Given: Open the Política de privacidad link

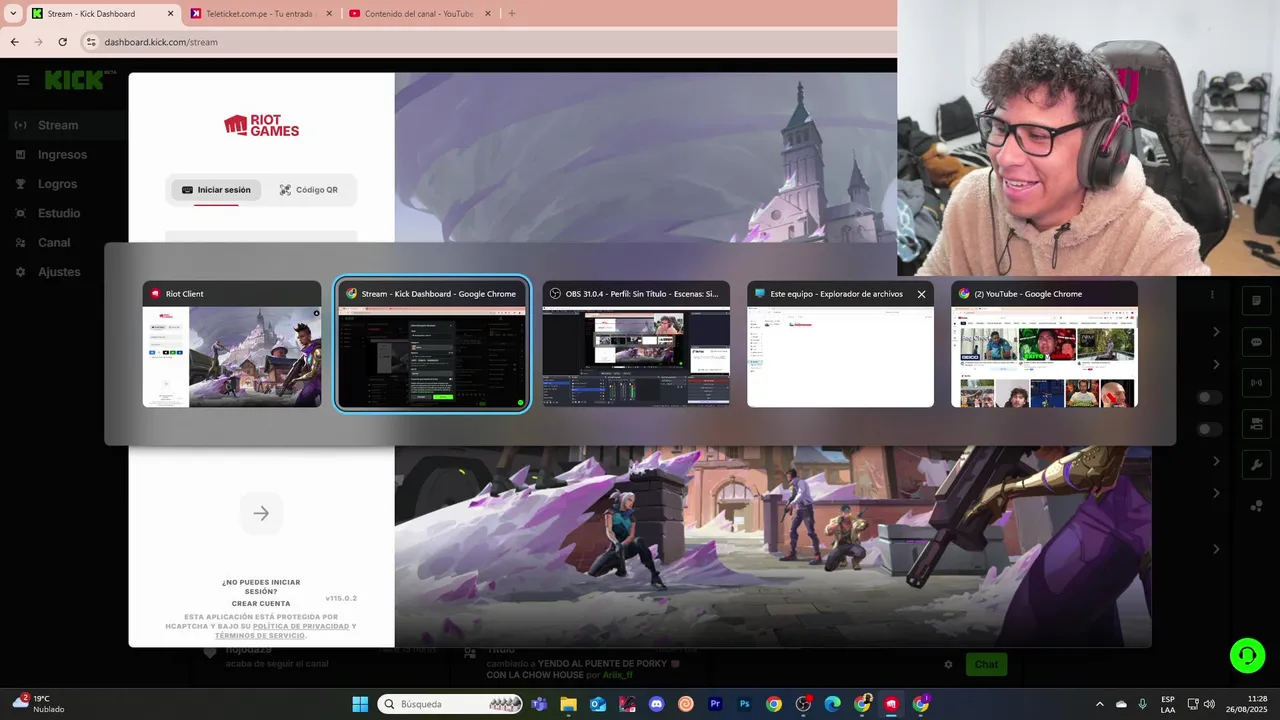Looking at the screenshot, I should tap(301, 626).
